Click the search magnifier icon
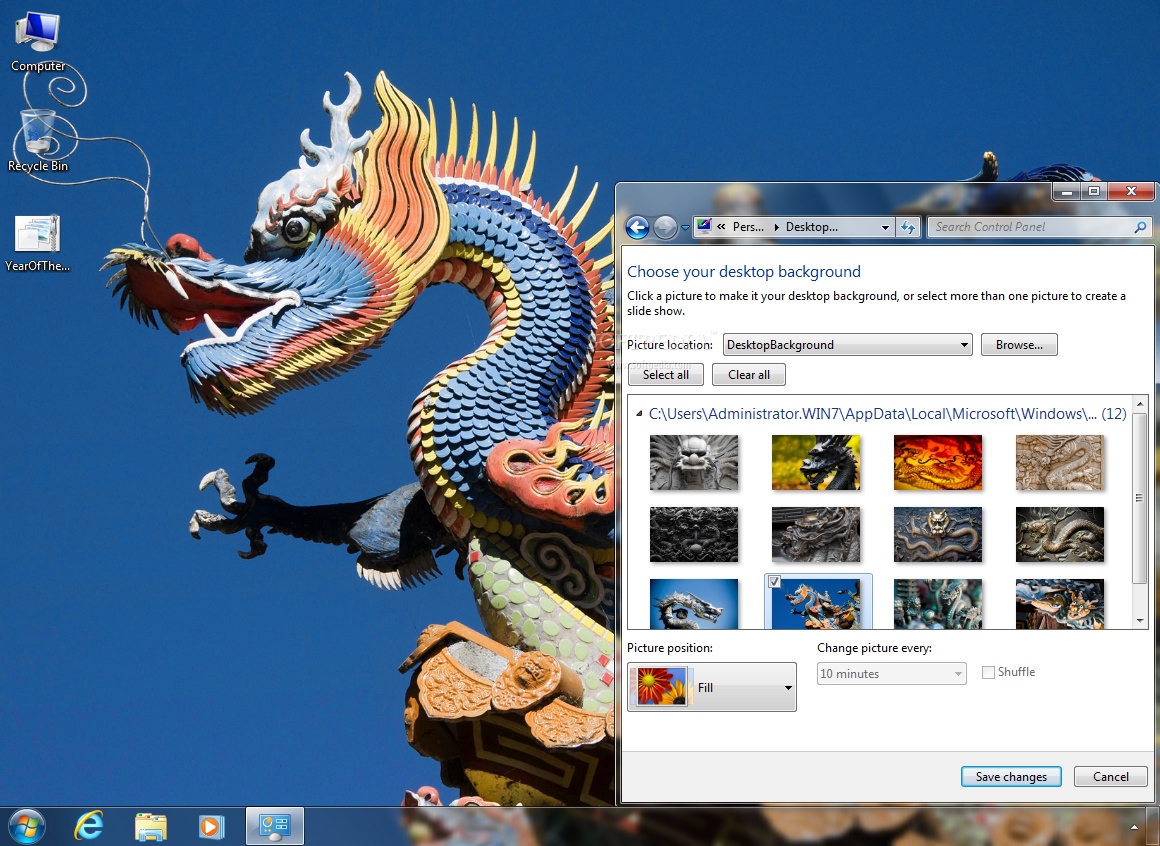Screen dimensions: 1160x846 (x=1140, y=227)
